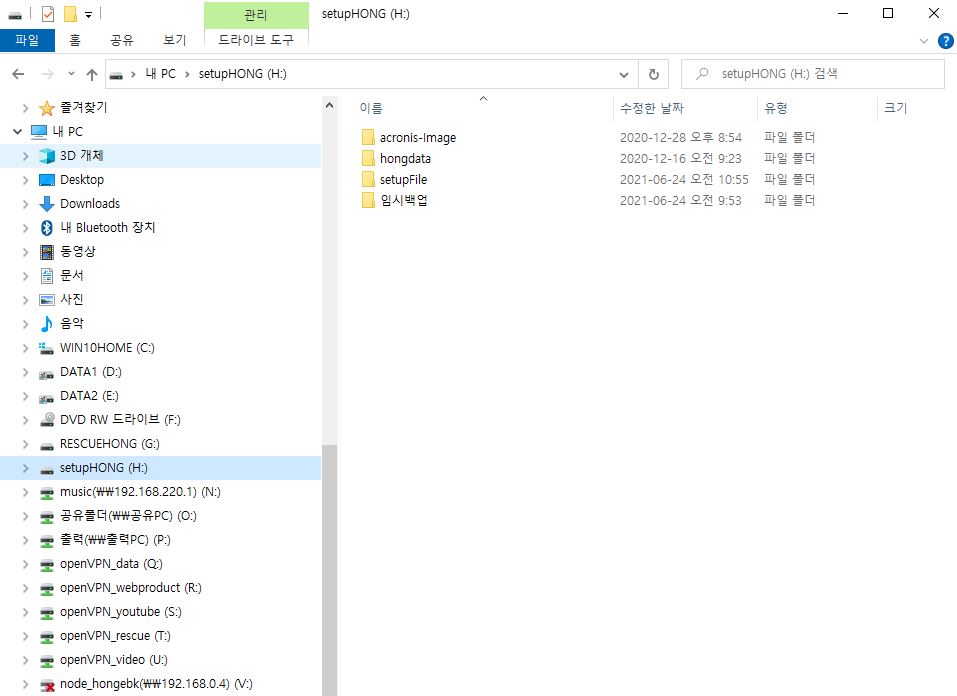Click drive icon at title bar left
Viewport: 957px width, 696px height.
(15, 15)
